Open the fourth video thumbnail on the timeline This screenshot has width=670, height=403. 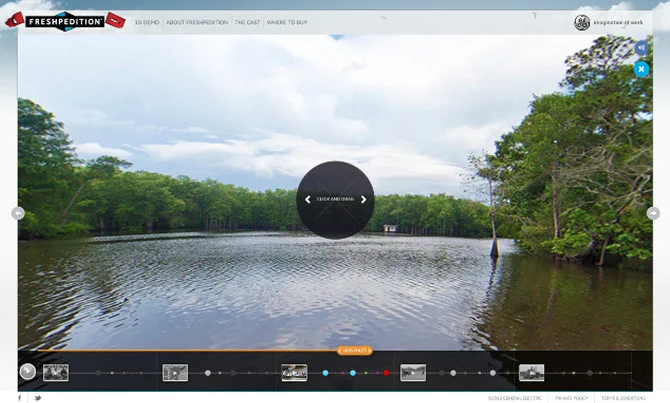413,373
